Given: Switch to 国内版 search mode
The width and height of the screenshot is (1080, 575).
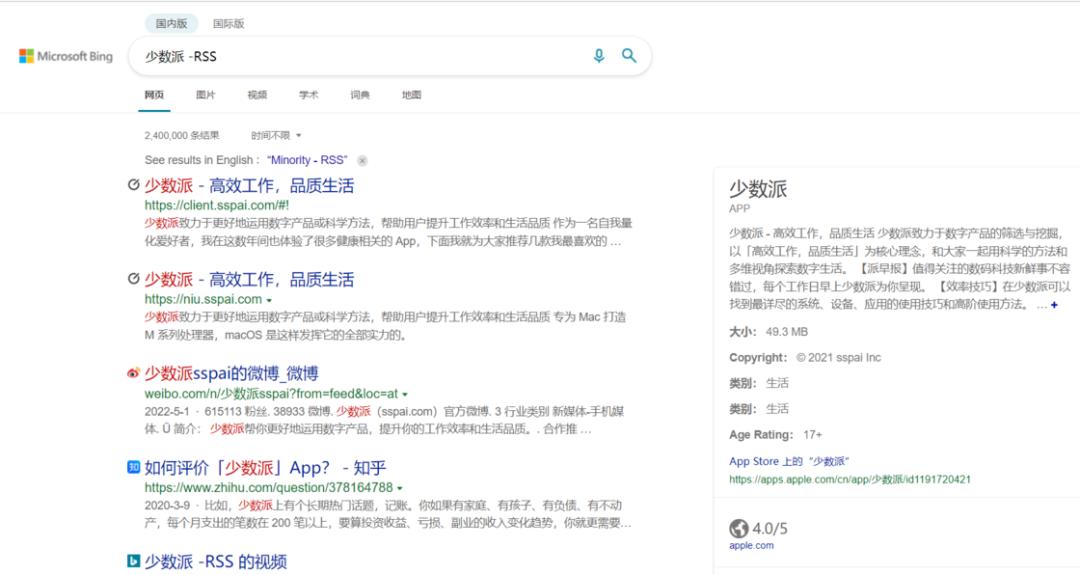Looking at the screenshot, I should 172,23.
